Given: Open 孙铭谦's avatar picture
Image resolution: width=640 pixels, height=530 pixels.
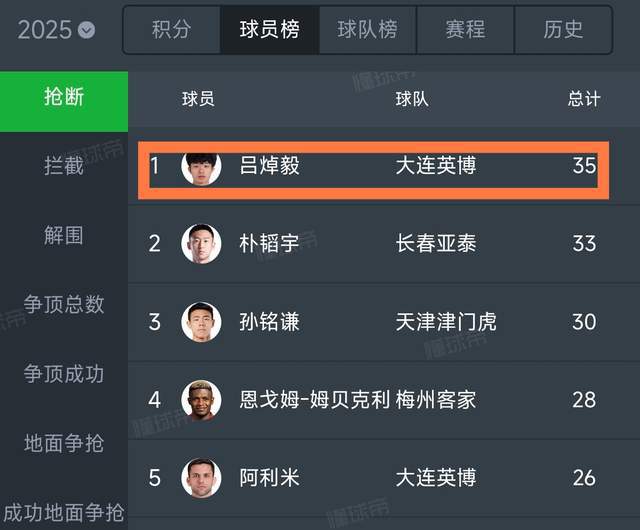Looking at the screenshot, I should (x=201, y=321).
